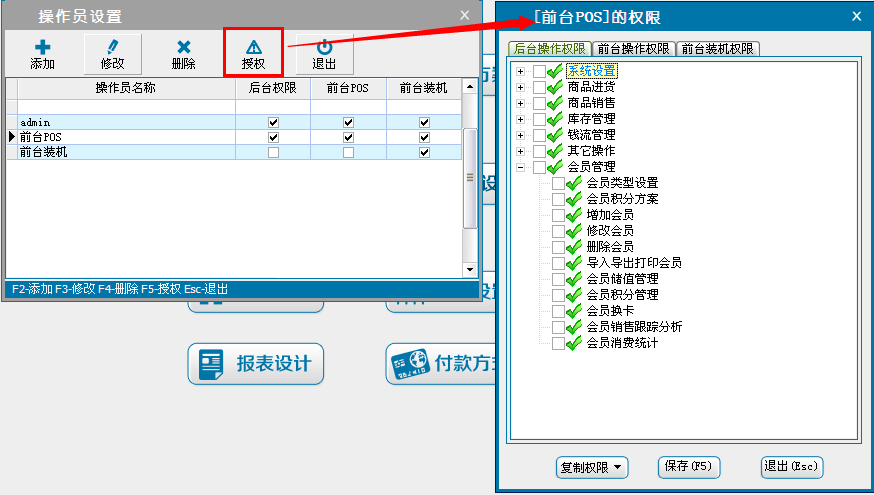
Task: Select the 前台装机 operator row
Action: pyautogui.click(x=120, y=153)
